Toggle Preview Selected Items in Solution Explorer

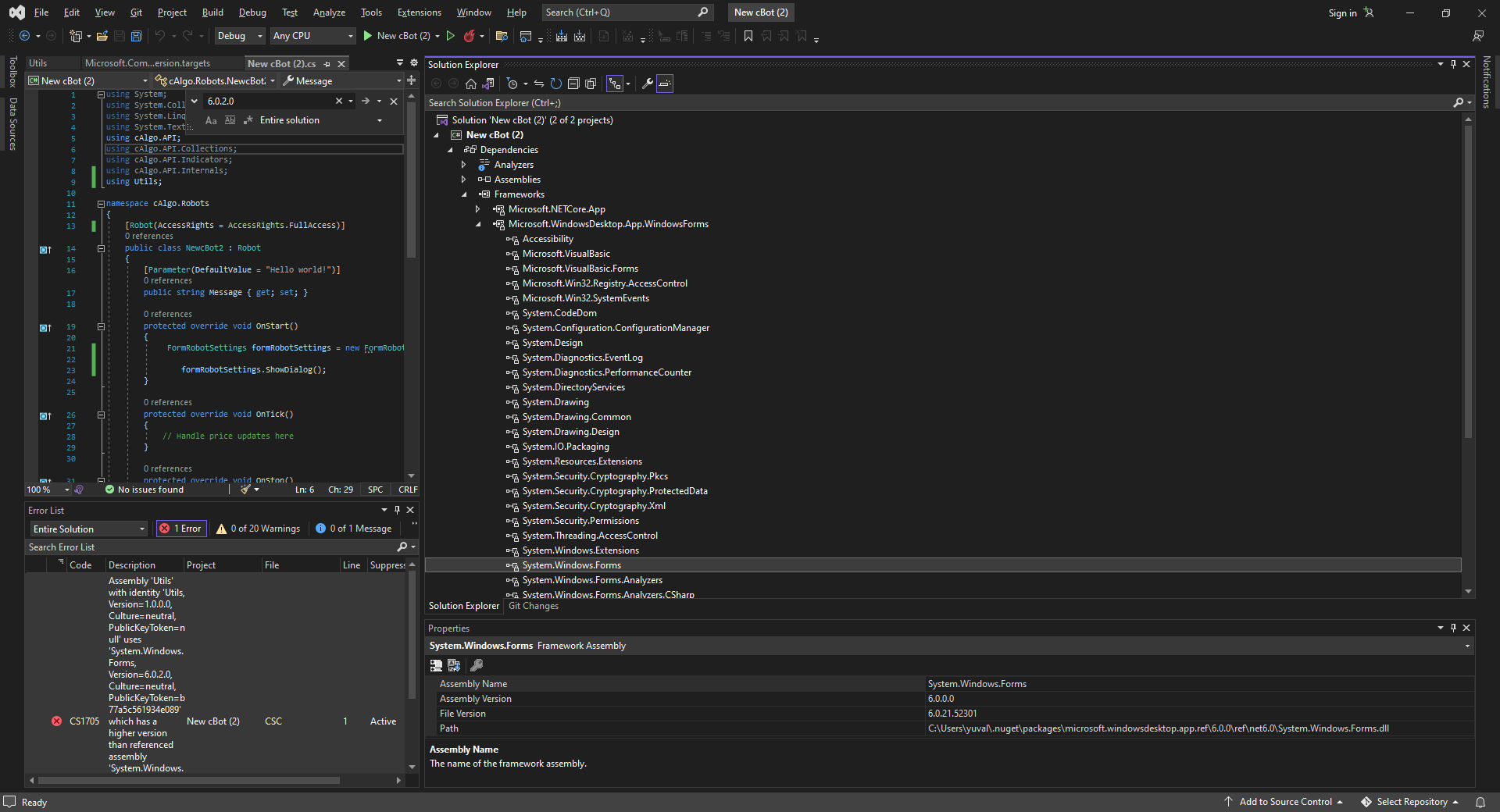click(665, 84)
